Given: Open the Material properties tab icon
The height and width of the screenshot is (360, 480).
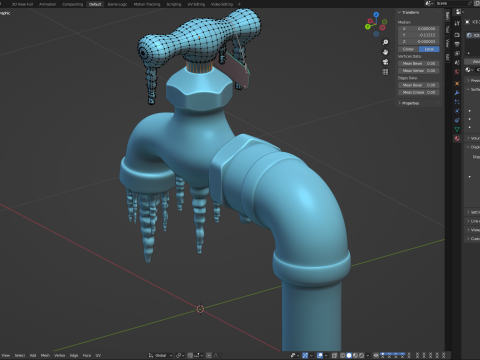Looking at the screenshot, I should pyautogui.click(x=457, y=138).
